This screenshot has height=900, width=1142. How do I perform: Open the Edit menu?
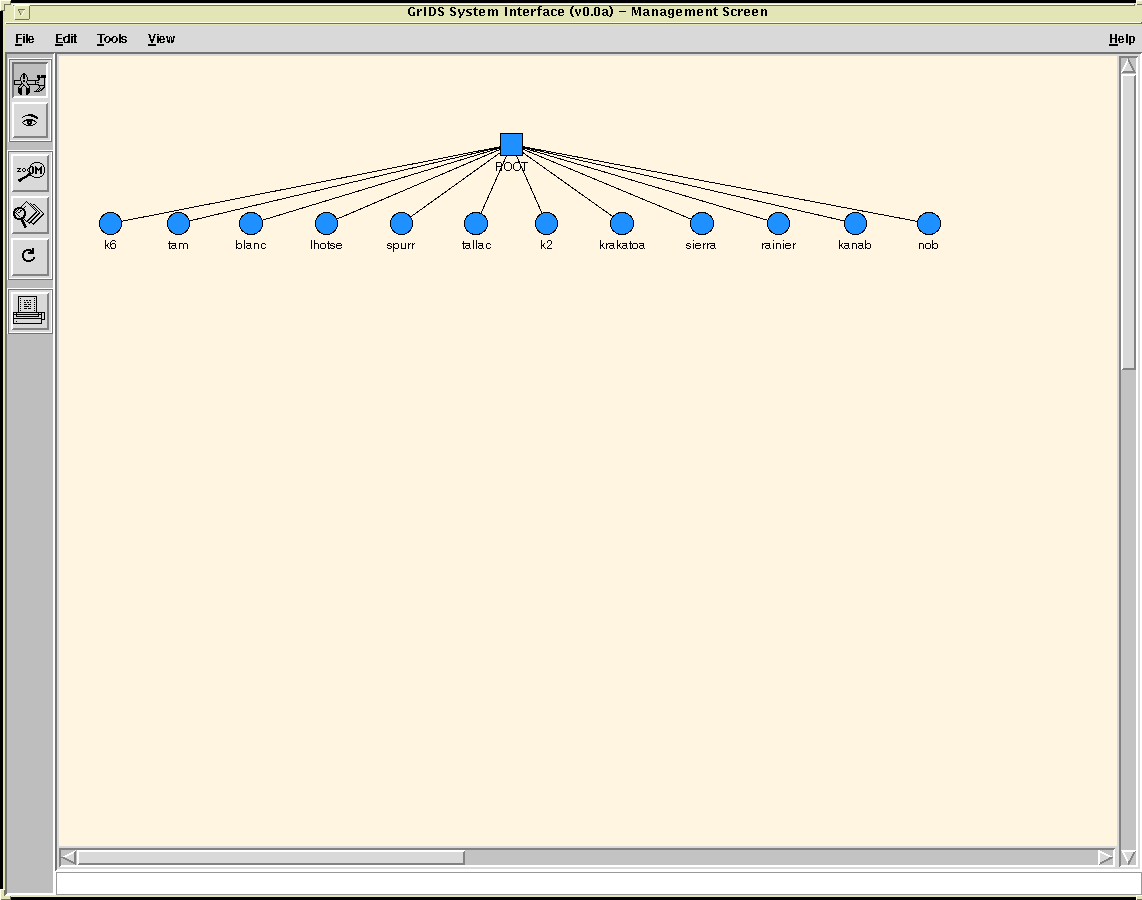point(66,39)
